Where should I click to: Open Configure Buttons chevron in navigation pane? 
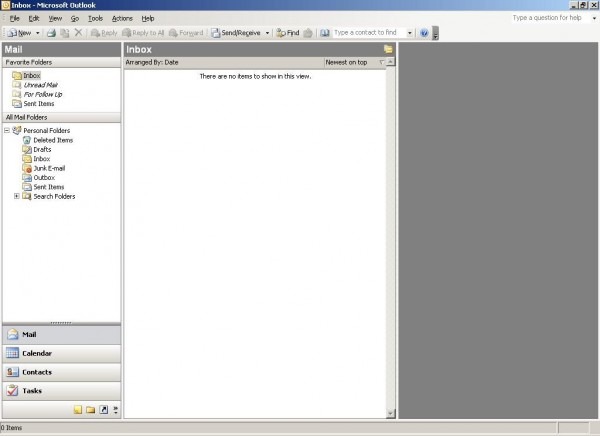116,410
